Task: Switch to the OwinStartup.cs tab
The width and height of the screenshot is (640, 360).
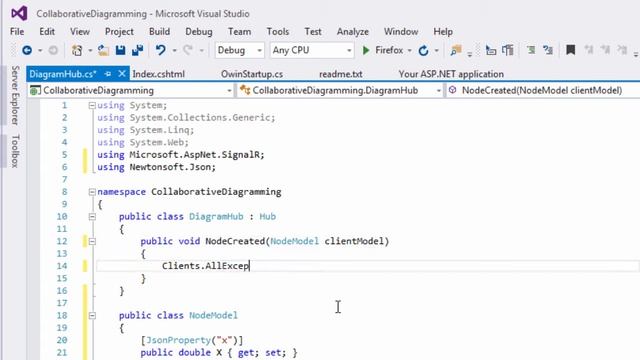Action: (252, 74)
